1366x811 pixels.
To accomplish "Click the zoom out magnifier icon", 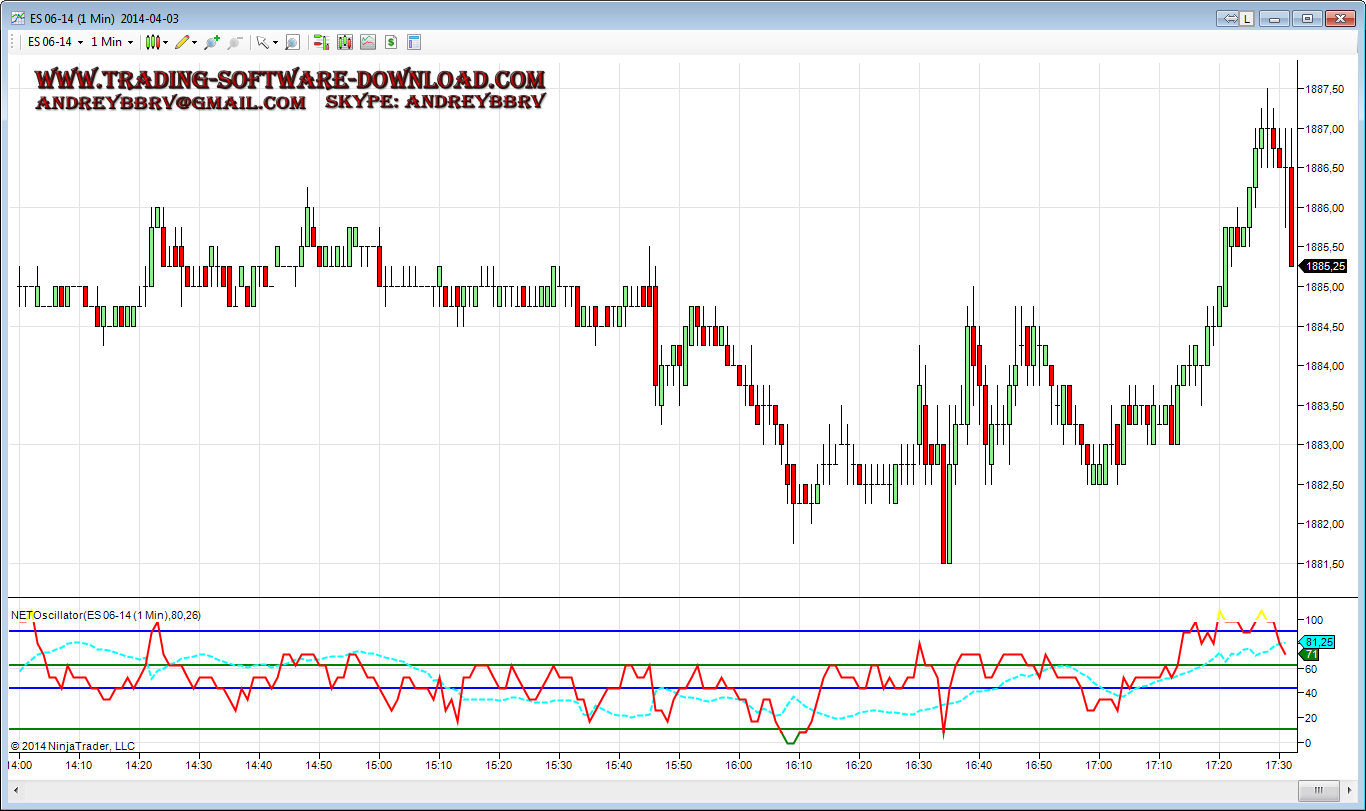I will click(x=235, y=42).
